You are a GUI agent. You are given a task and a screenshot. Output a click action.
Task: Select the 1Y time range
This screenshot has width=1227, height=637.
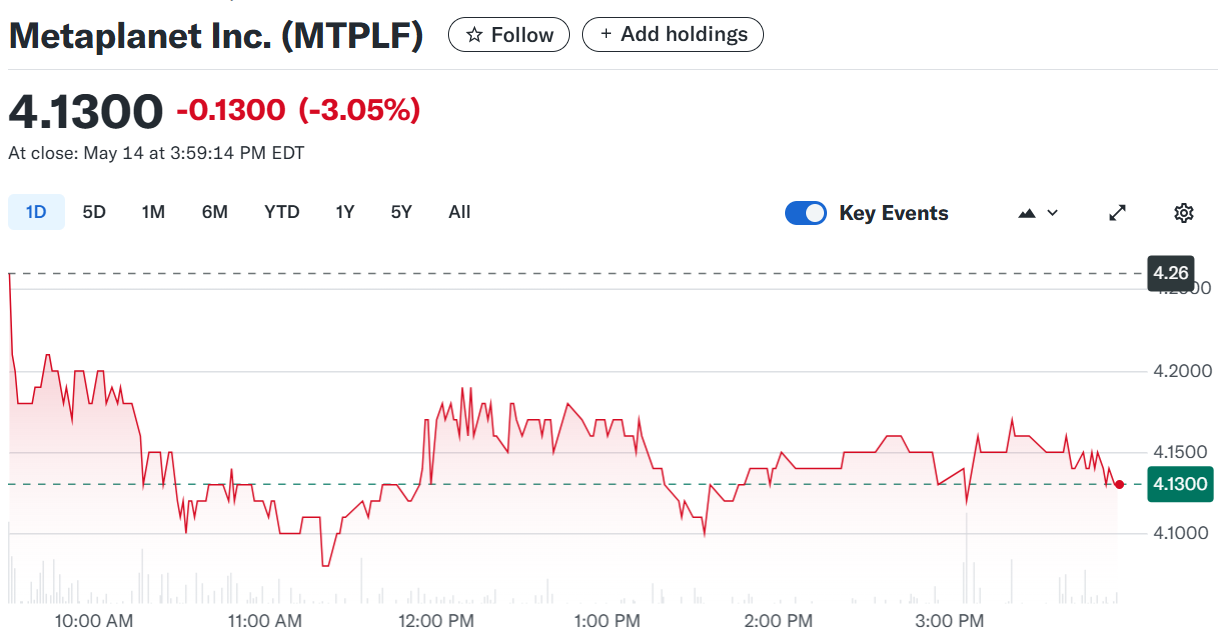[x=345, y=212]
